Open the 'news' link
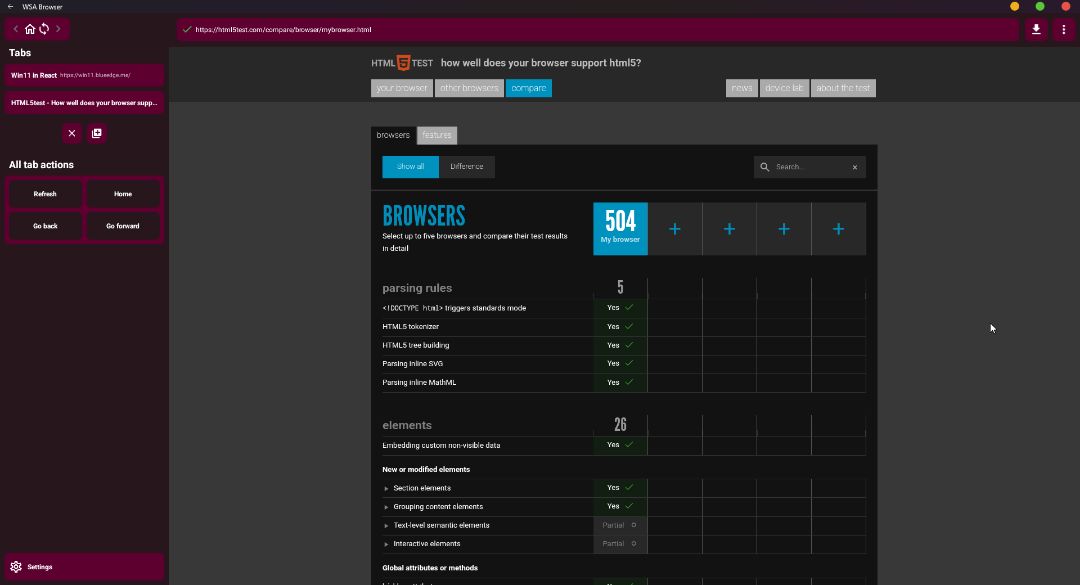The image size is (1080, 585). [x=742, y=88]
